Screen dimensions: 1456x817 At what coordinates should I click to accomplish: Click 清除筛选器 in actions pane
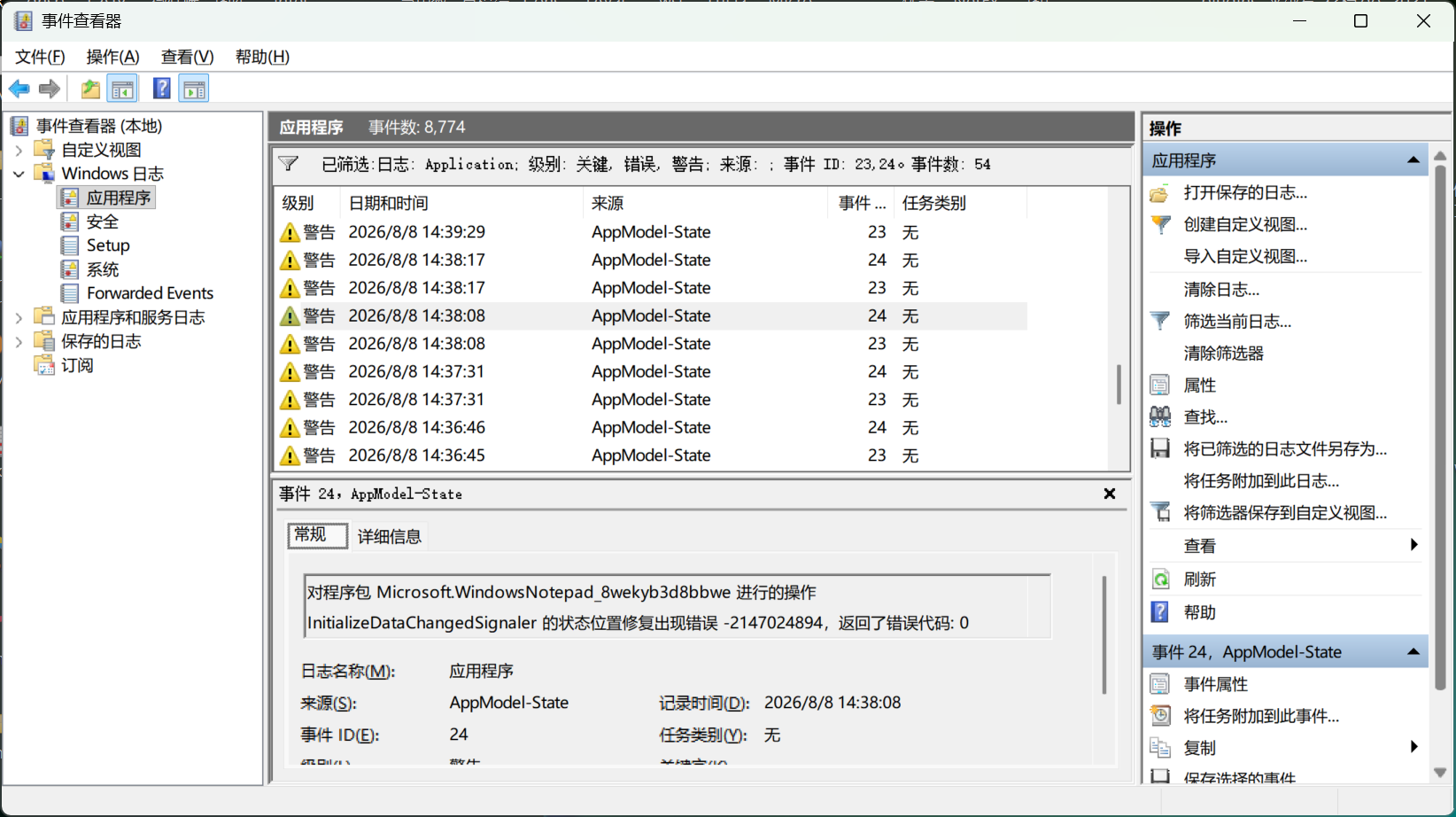[x=1223, y=354]
